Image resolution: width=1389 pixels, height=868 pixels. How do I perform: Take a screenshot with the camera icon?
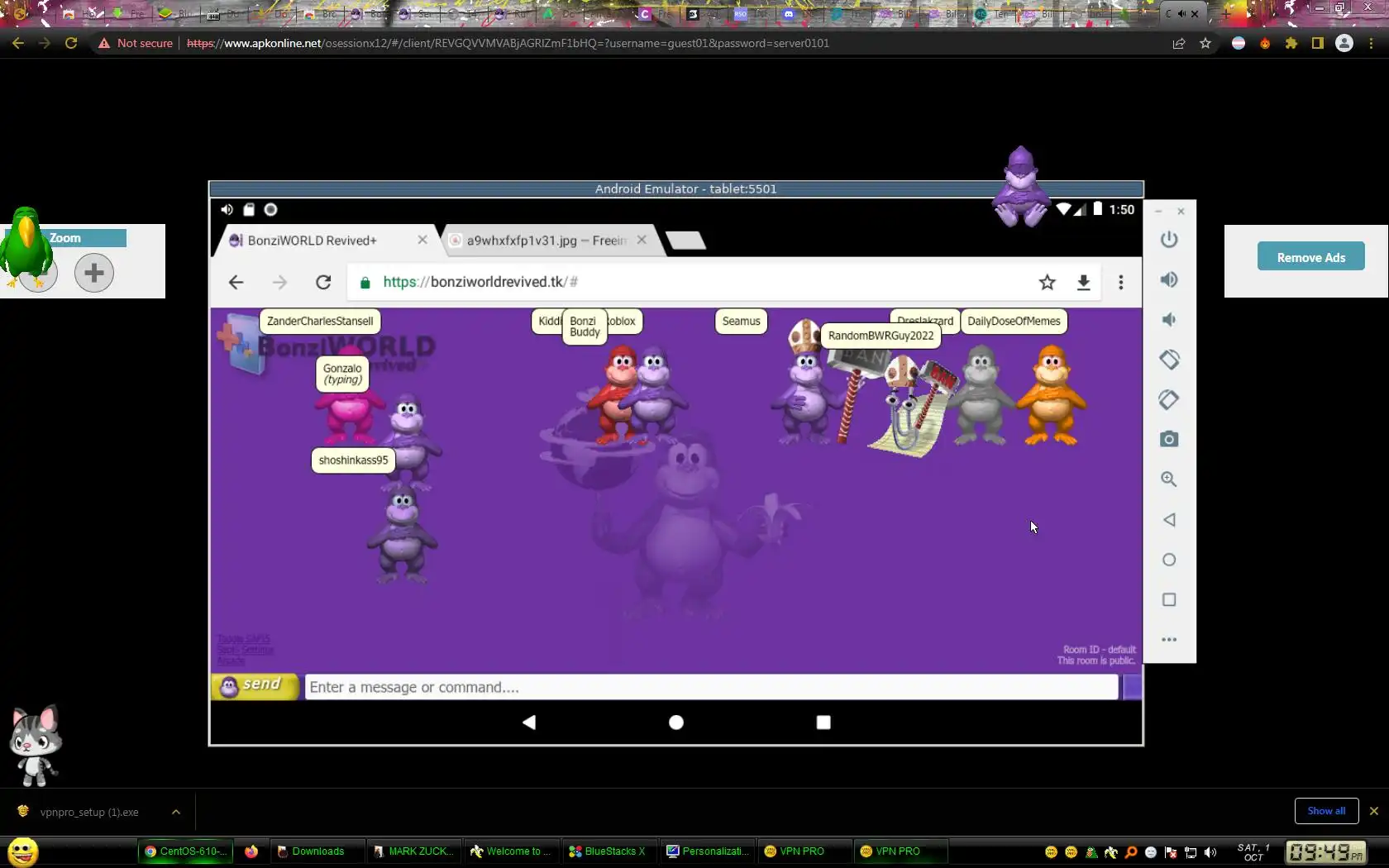pyautogui.click(x=1168, y=439)
